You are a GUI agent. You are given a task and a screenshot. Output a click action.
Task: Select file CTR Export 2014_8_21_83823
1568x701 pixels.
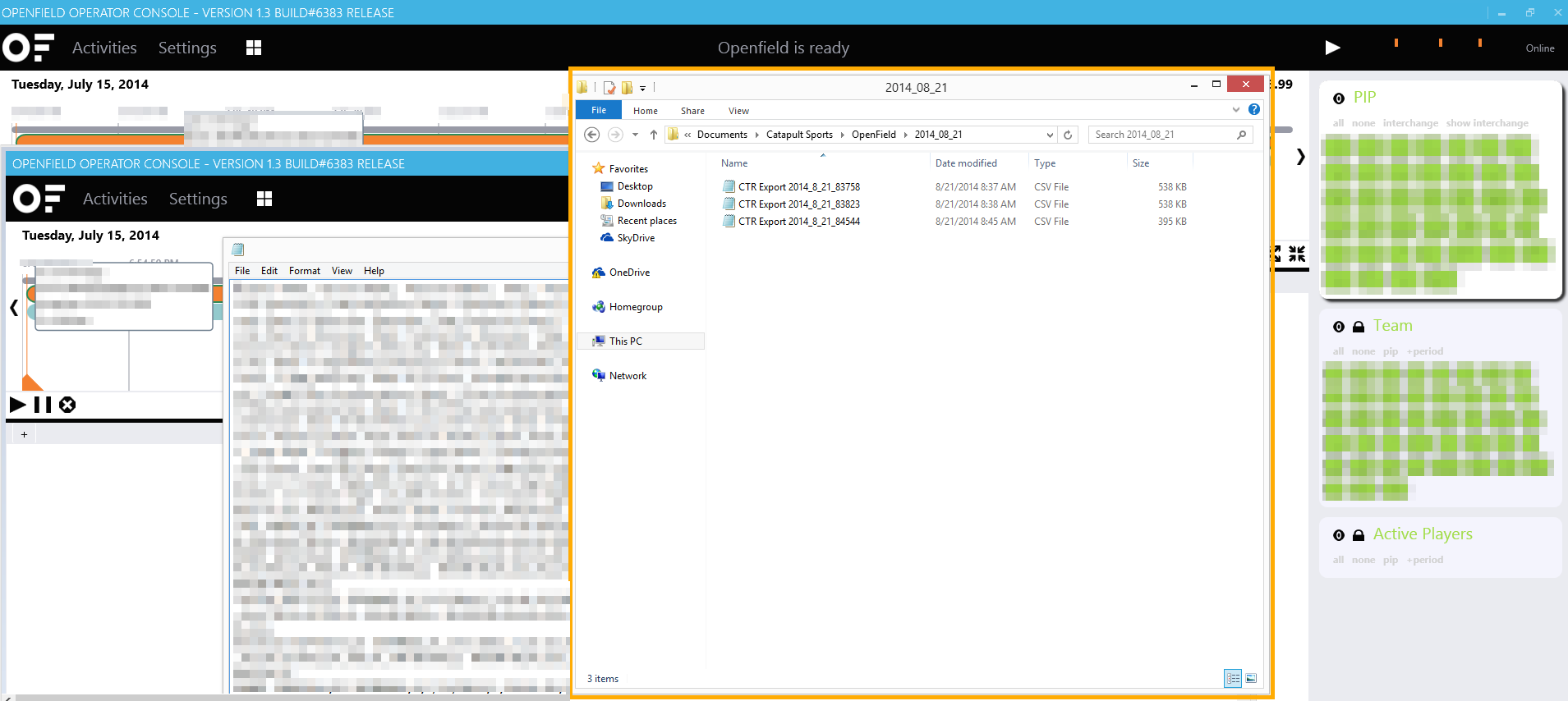click(798, 204)
